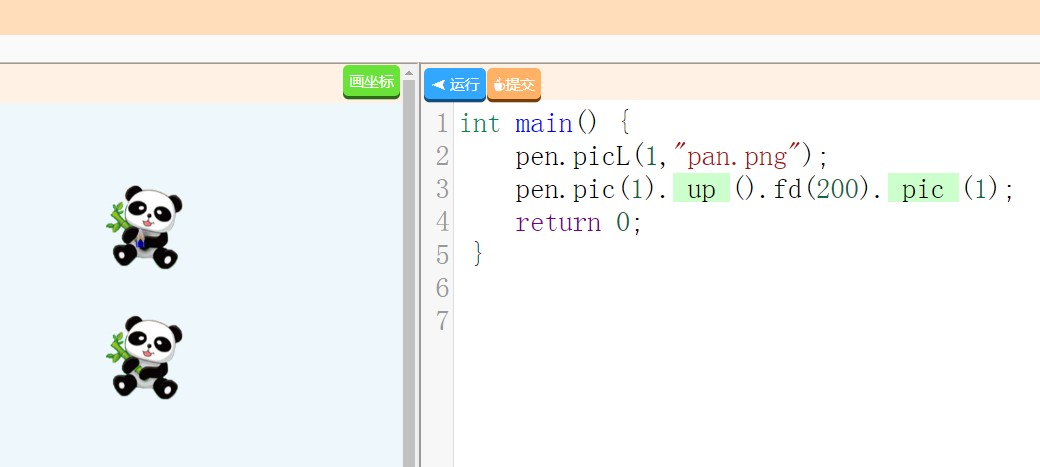
Task: Click the 运行 (Run) button
Action: pos(455,84)
